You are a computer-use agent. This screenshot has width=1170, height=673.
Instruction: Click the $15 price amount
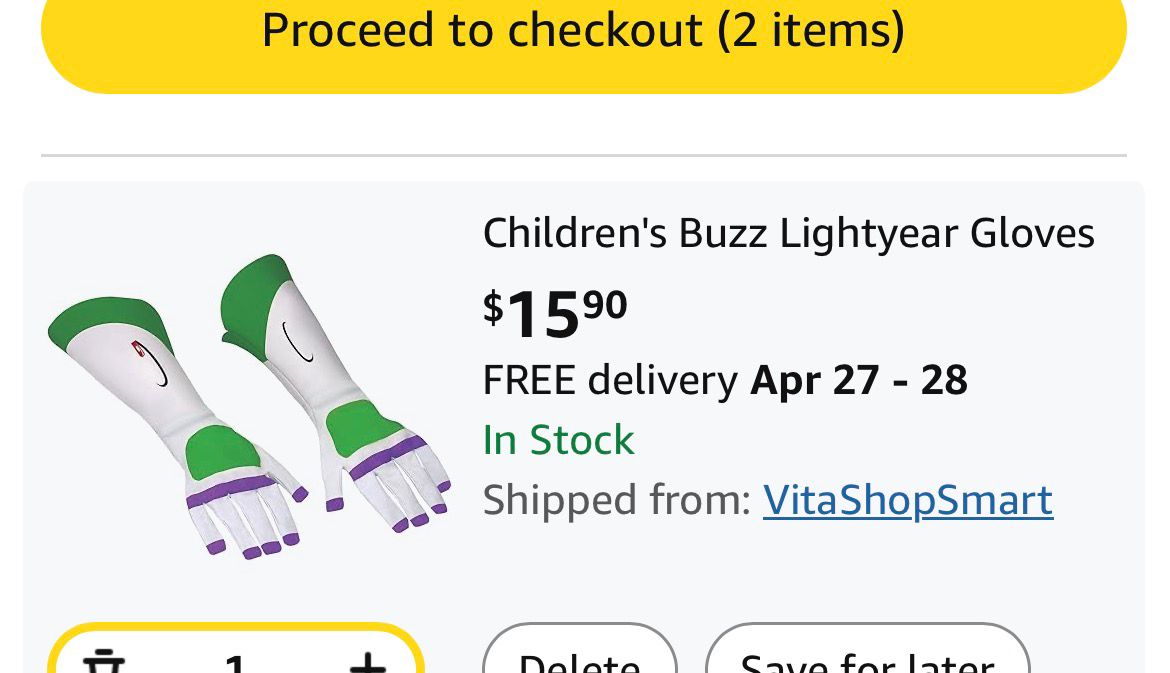tap(543, 314)
